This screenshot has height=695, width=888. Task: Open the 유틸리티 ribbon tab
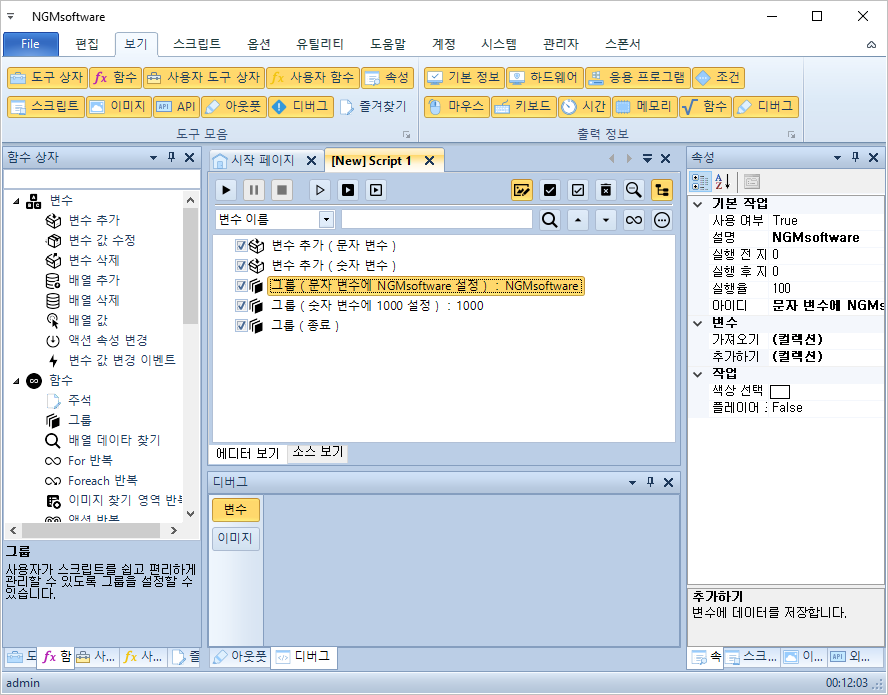319,44
